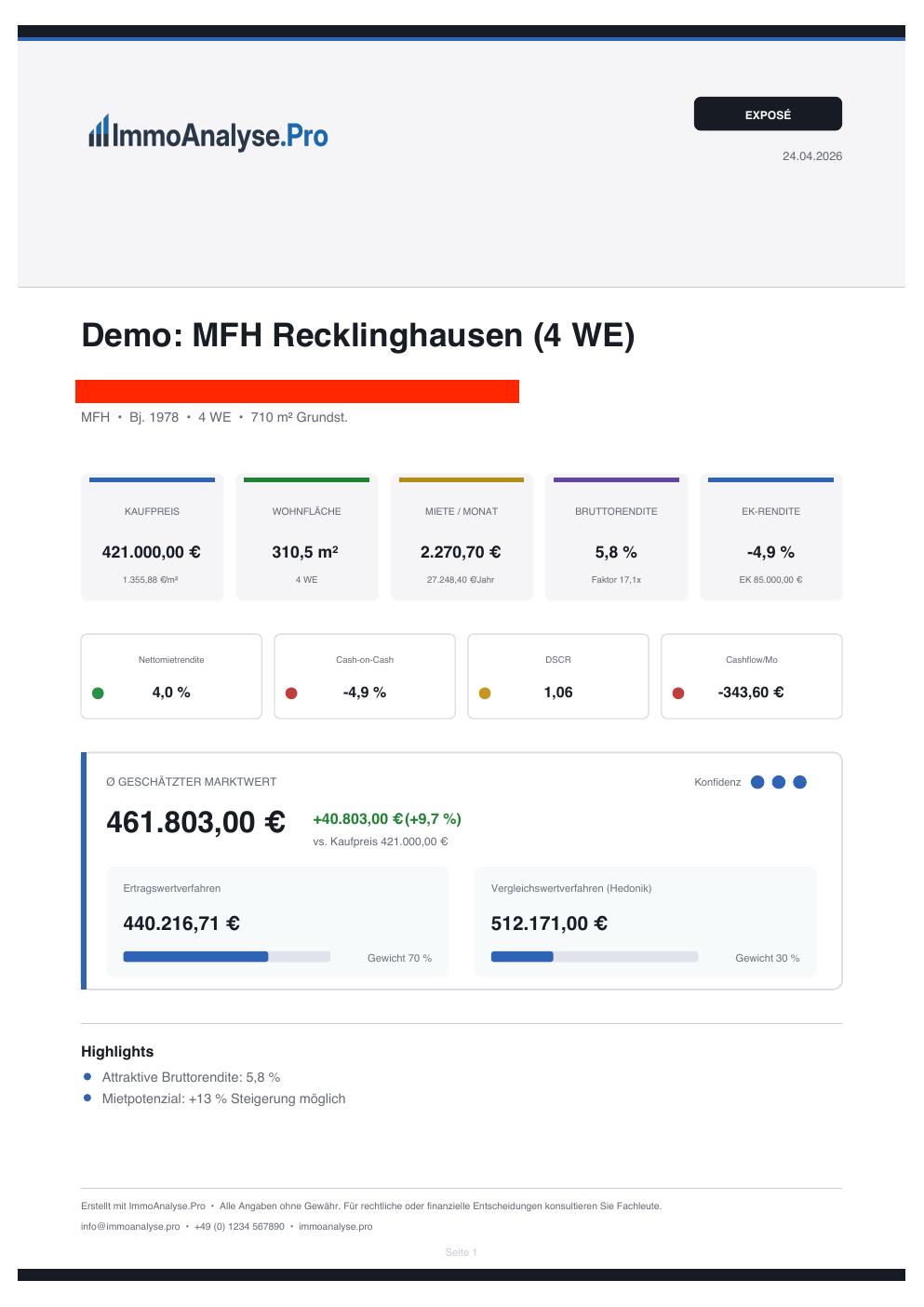Click the DSCR value 1,06
Viewport: 924px width, 1307px height.
click(x=558, y=693)
